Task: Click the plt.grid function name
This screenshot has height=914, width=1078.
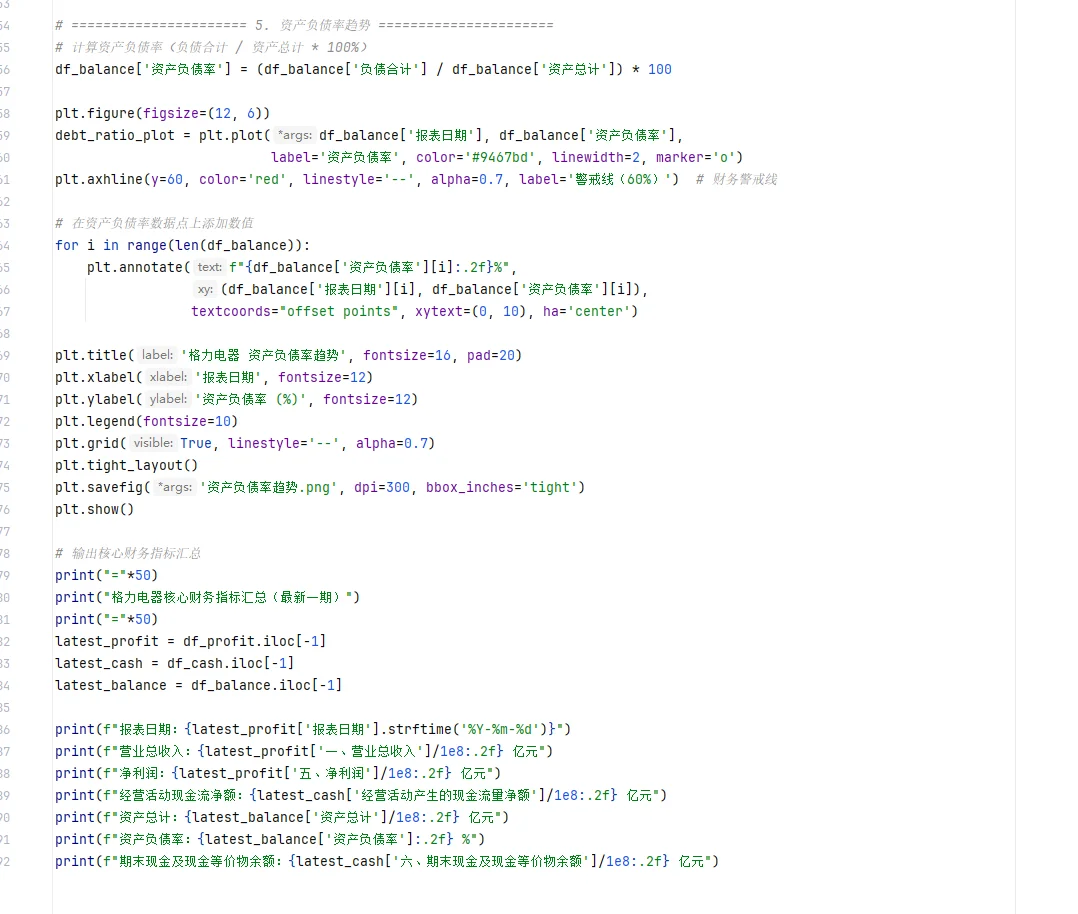Action: [x=87, y=444]
